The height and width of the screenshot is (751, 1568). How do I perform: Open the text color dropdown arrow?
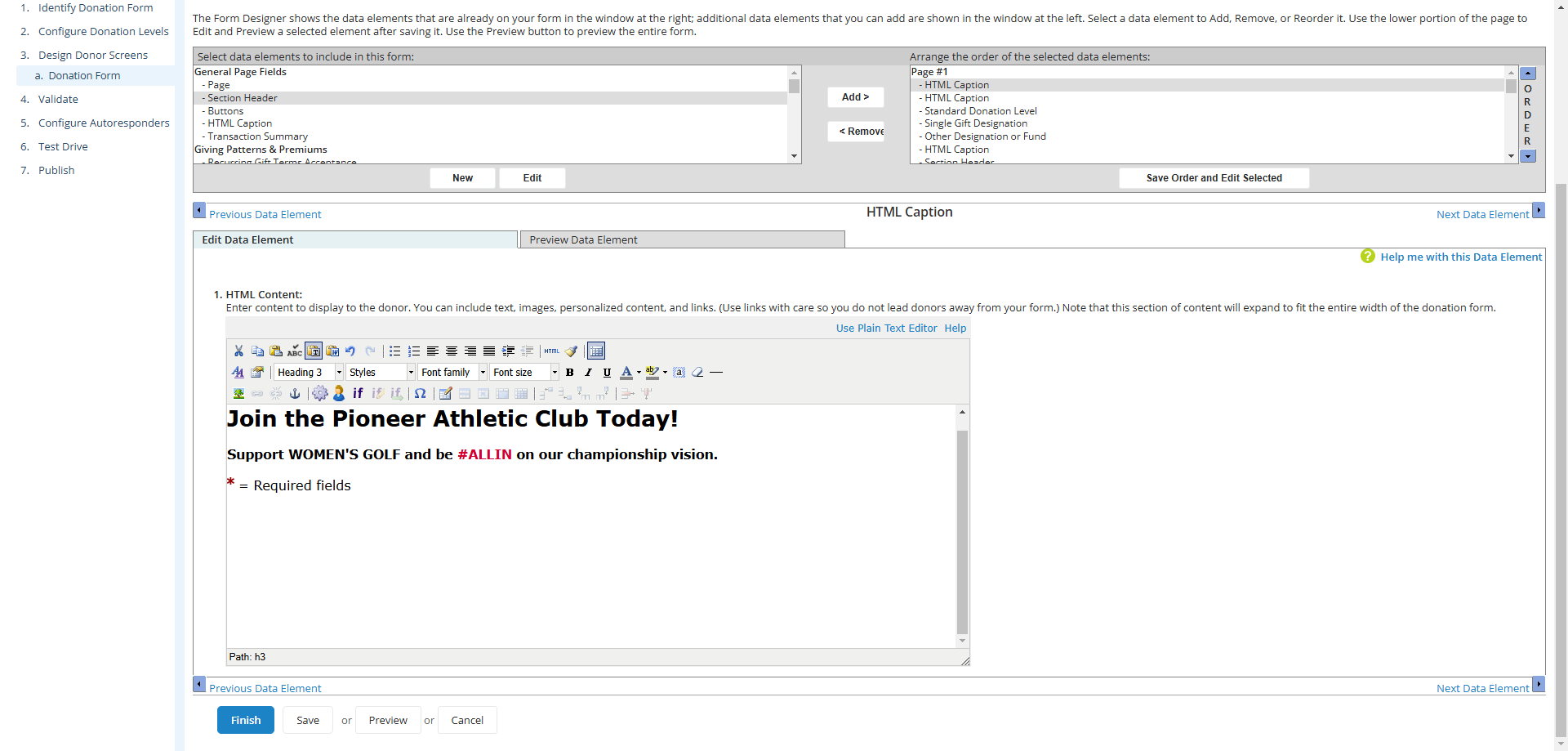639,372
